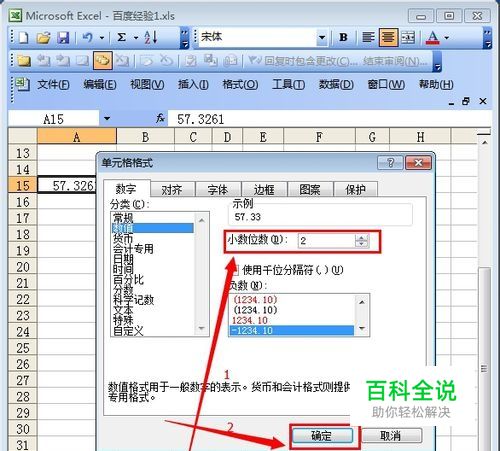
Task: Open the 窗口(W) menu
Action: [x=386, y=85]
